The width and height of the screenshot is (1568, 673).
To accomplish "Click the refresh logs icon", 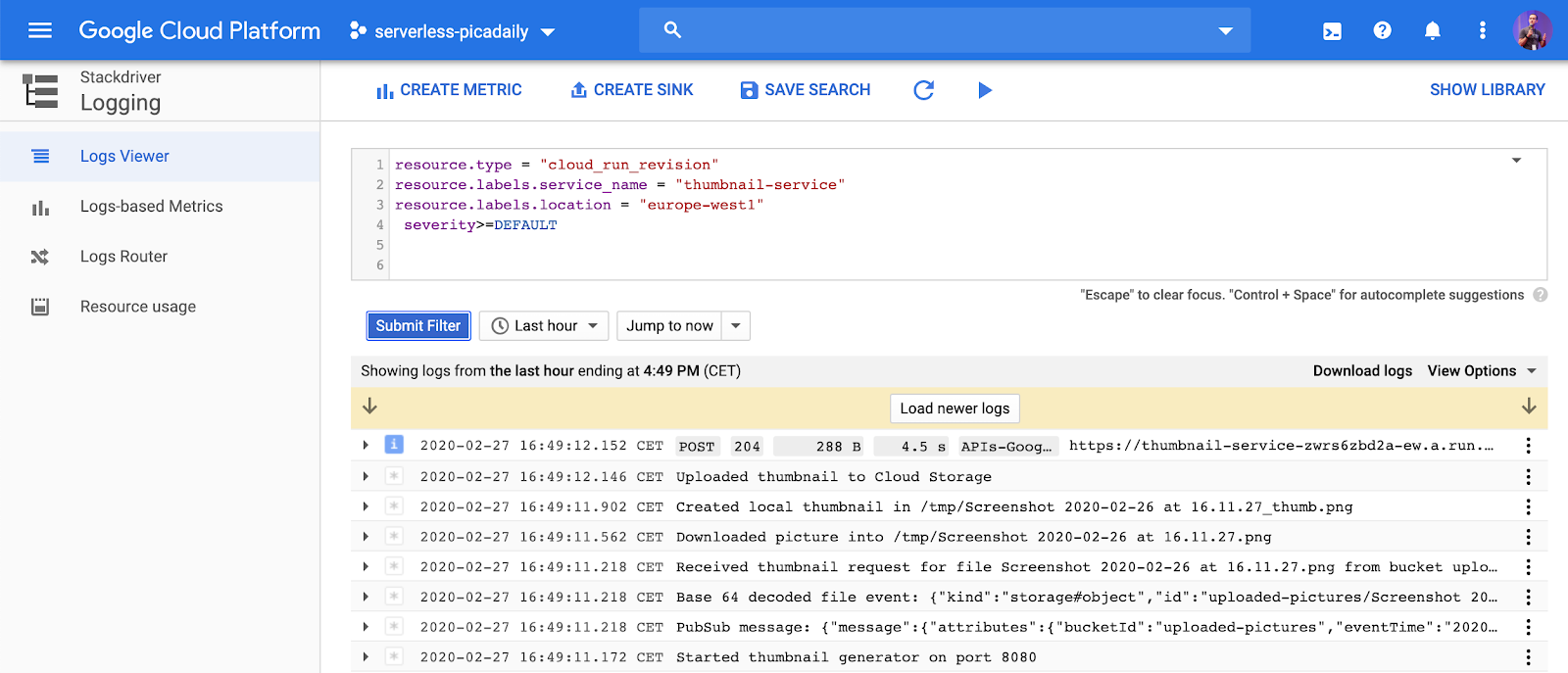I will point(923,90).
